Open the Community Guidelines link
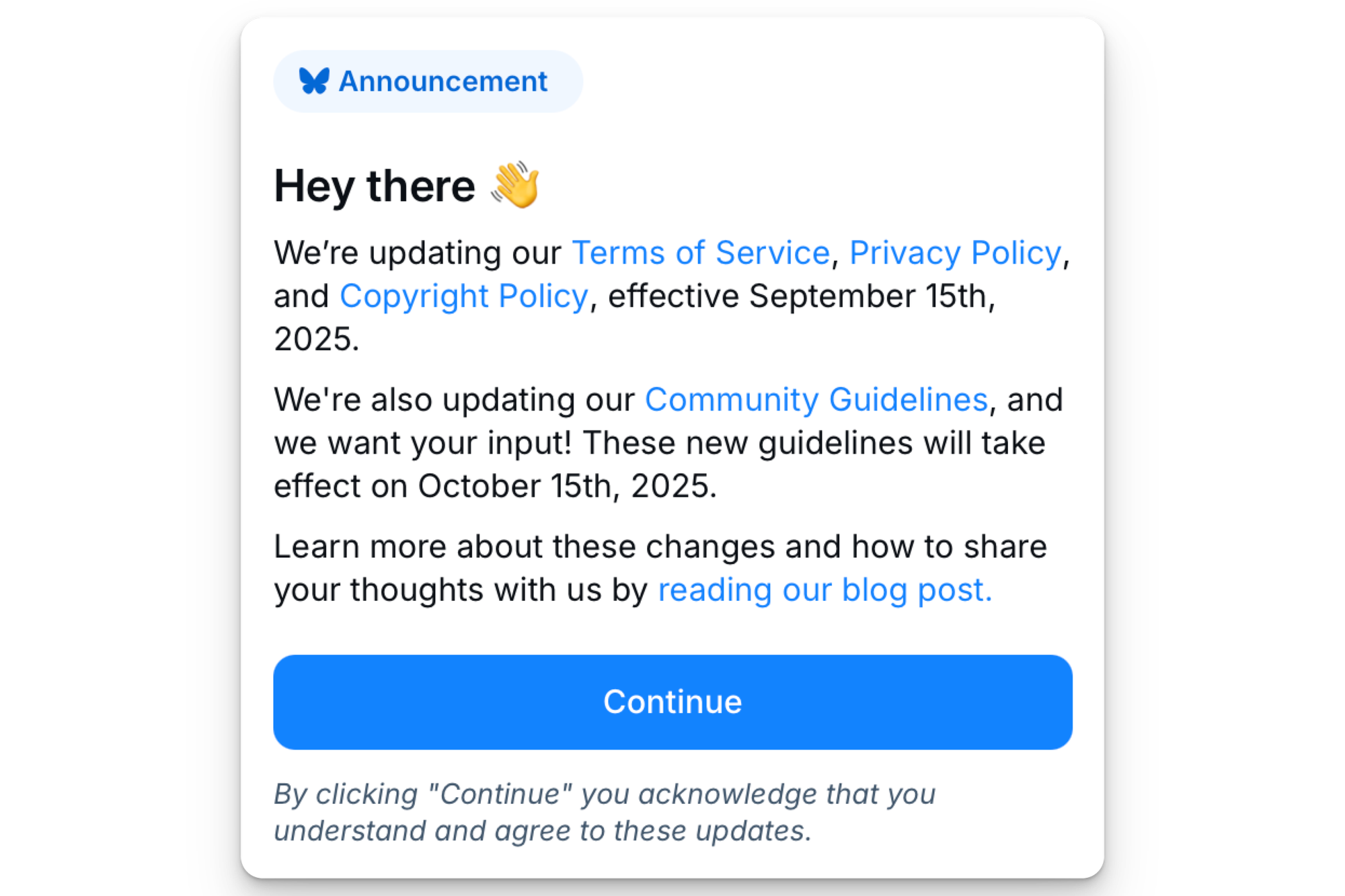Screen dimensions: 1345x896 point(816,400)
